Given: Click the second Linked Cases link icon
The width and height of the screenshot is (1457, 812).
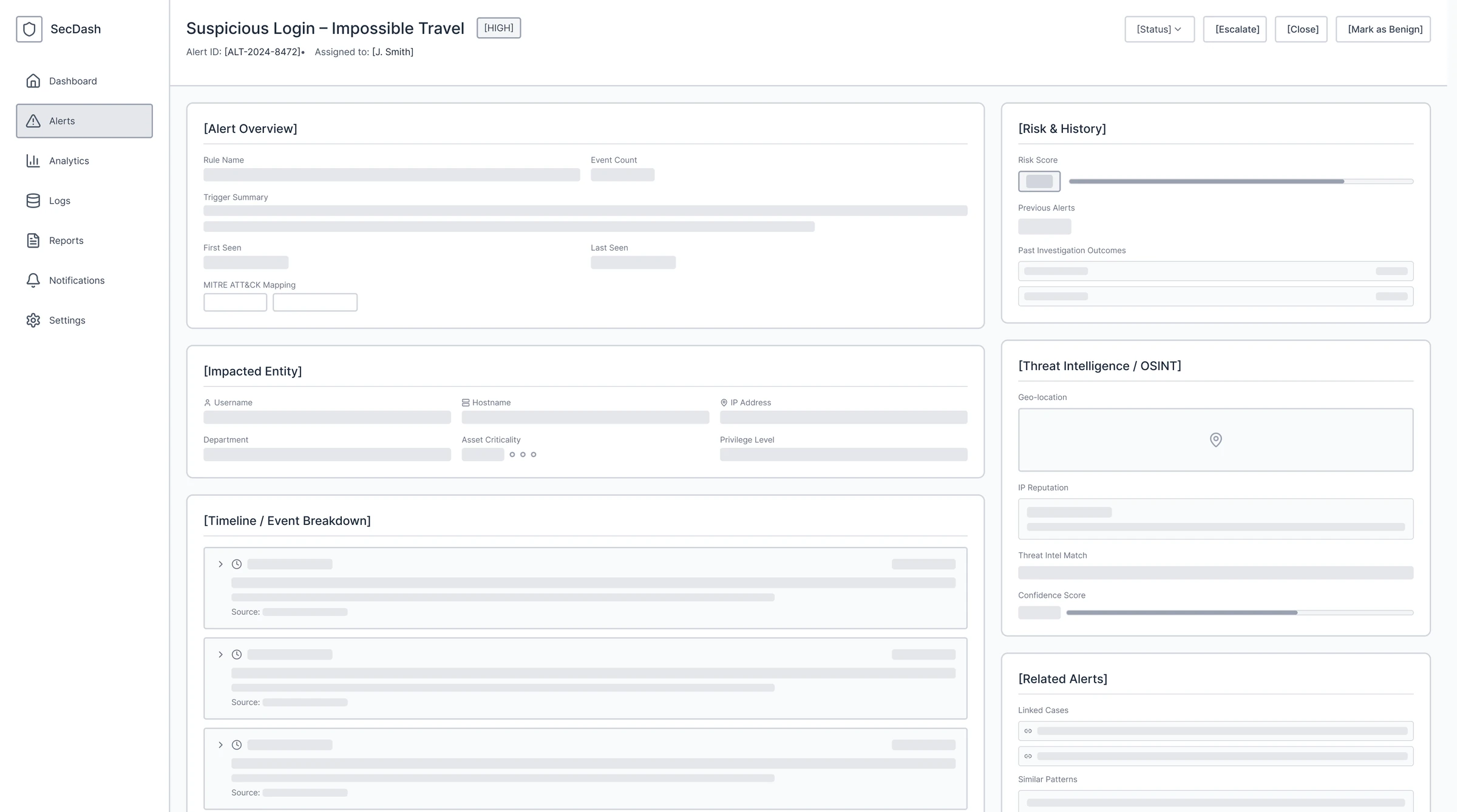Looking at the screenshot, I should (1028, 756).
